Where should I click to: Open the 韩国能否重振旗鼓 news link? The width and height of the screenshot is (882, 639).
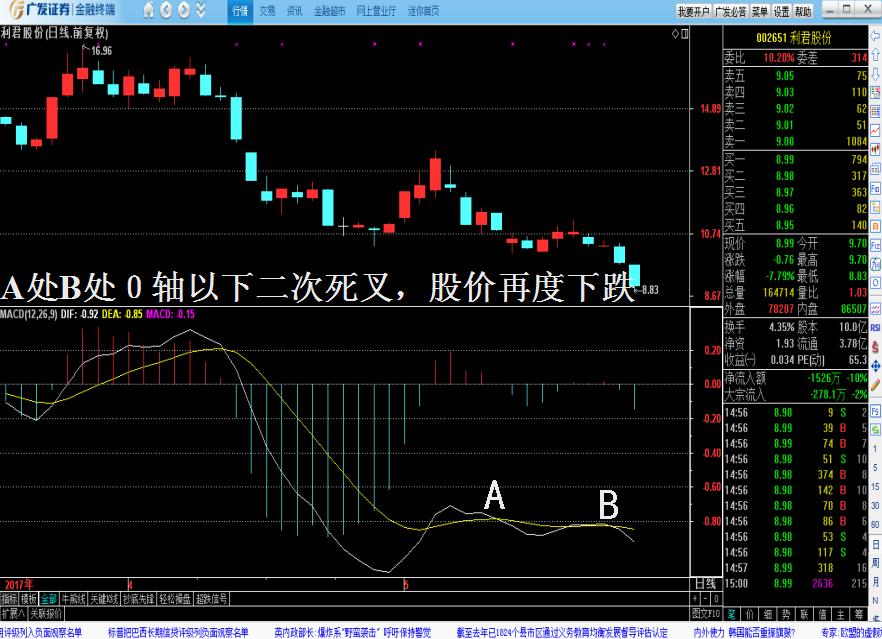pos(762,631)
